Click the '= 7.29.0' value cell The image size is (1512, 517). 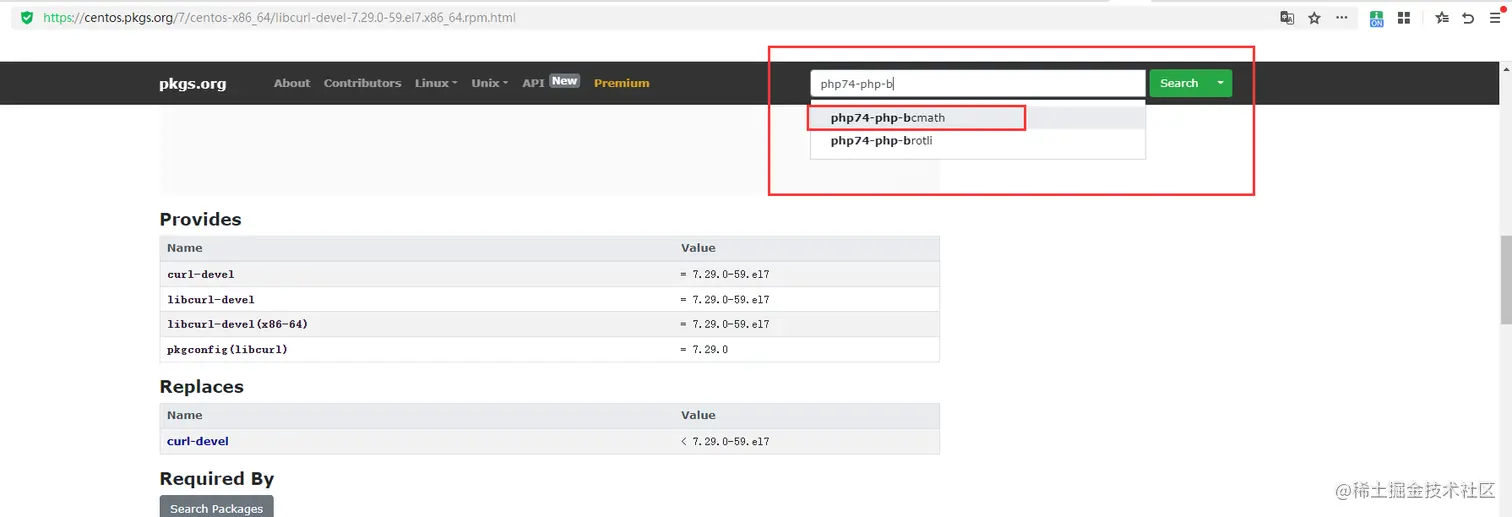704,350
